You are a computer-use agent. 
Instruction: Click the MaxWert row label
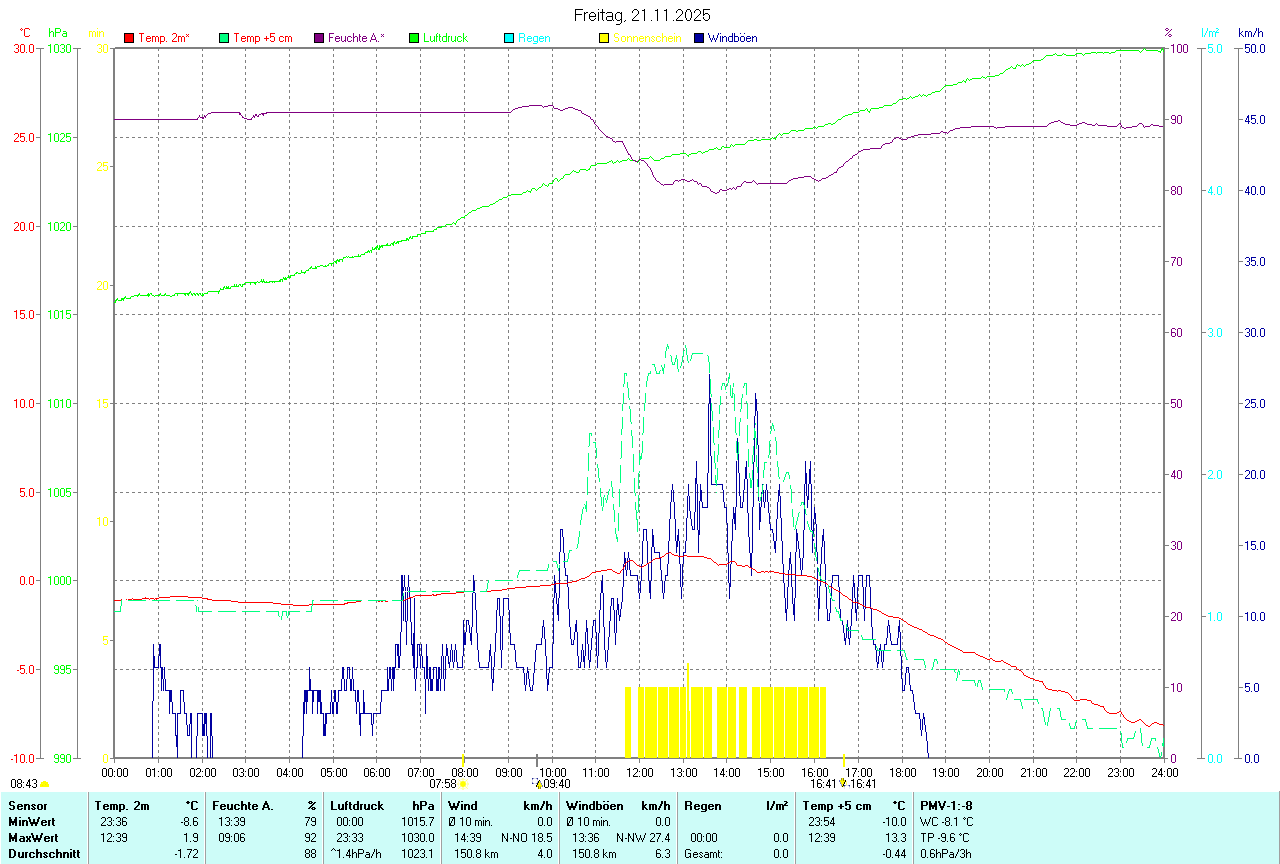click(x=33, y=838)
